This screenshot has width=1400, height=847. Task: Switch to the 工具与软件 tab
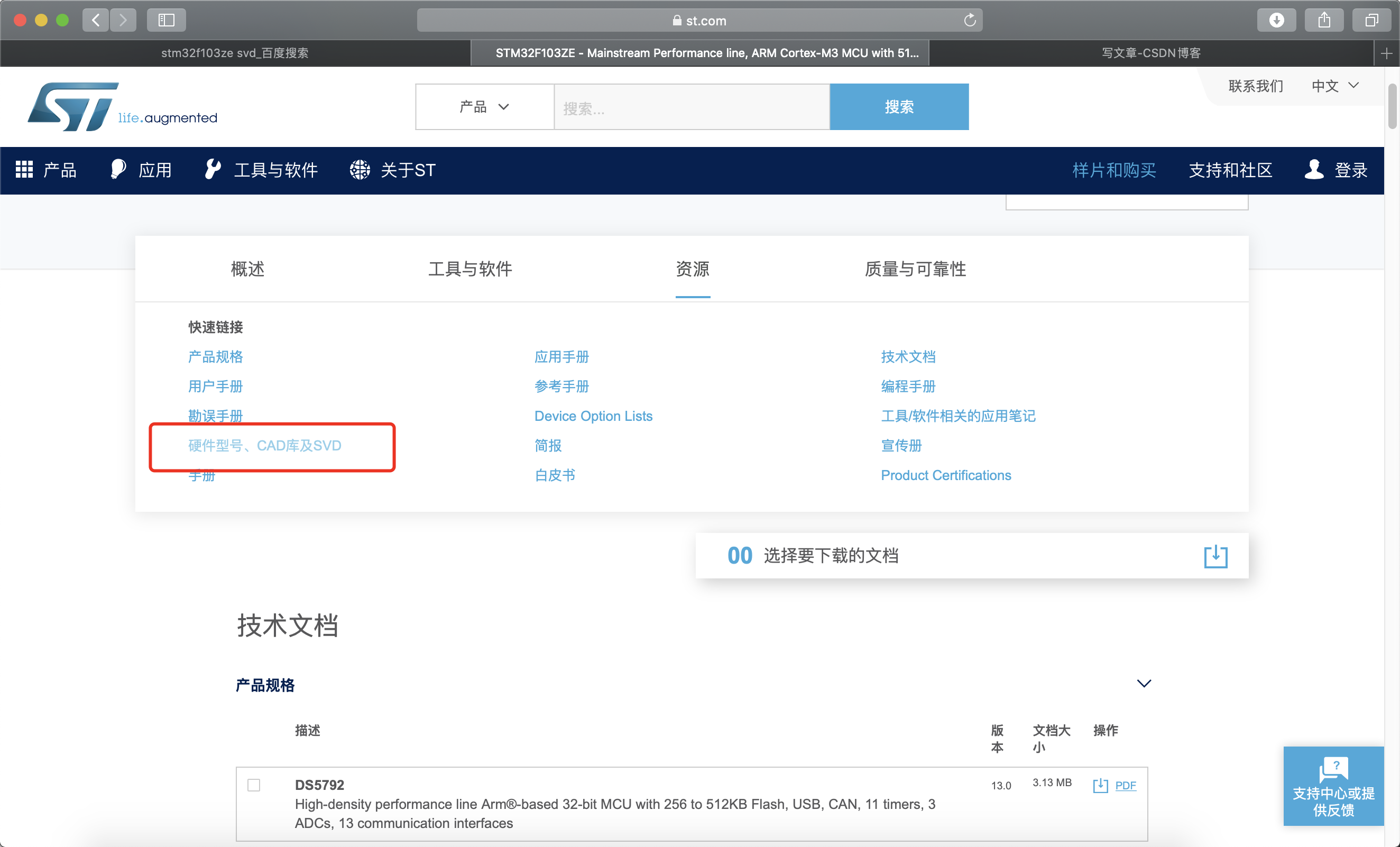[x=468, y=268]
